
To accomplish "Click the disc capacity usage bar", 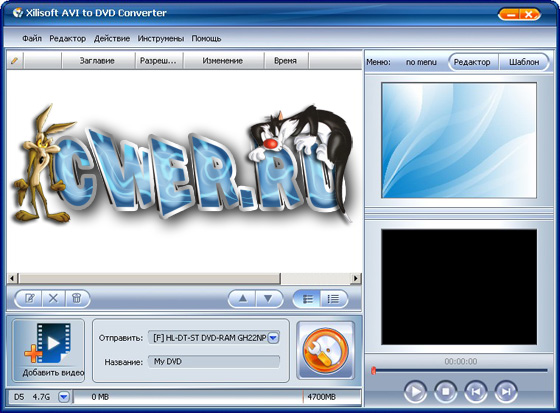I will click(x=217, y=397).
